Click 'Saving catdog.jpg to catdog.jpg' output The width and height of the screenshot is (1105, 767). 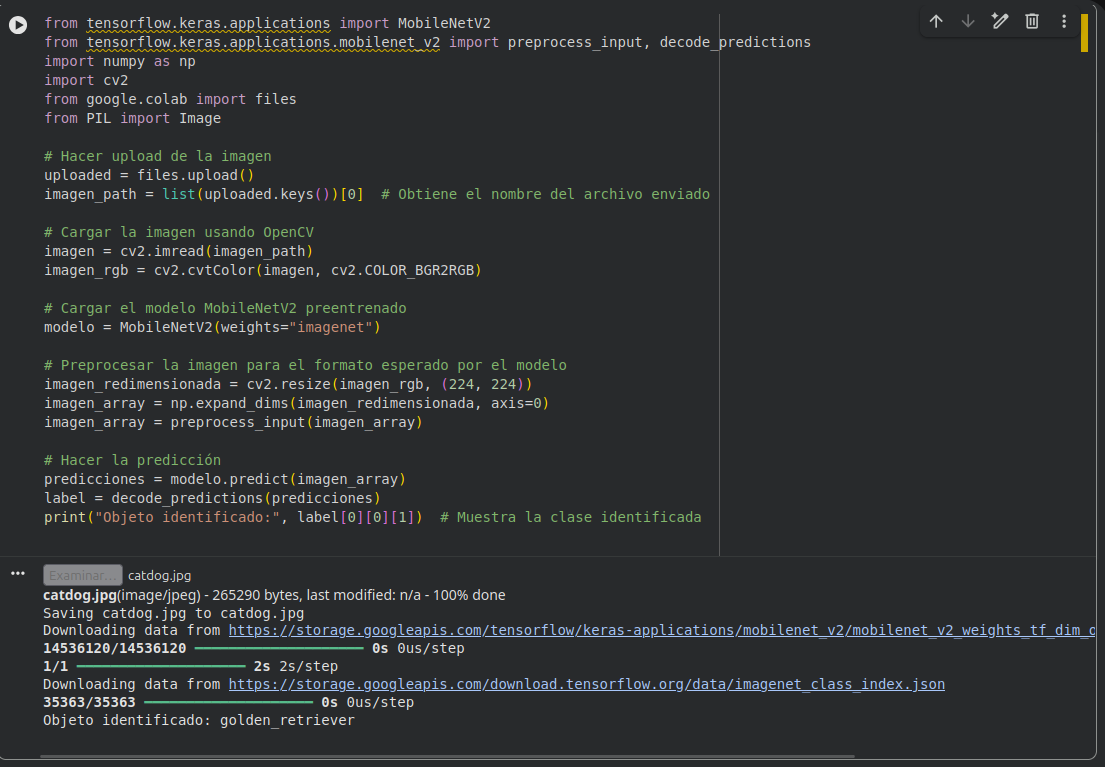click(173, 613)
